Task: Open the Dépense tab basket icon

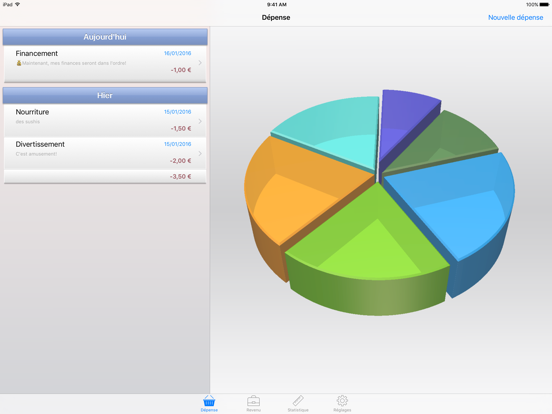Action: tap(209, 403)
